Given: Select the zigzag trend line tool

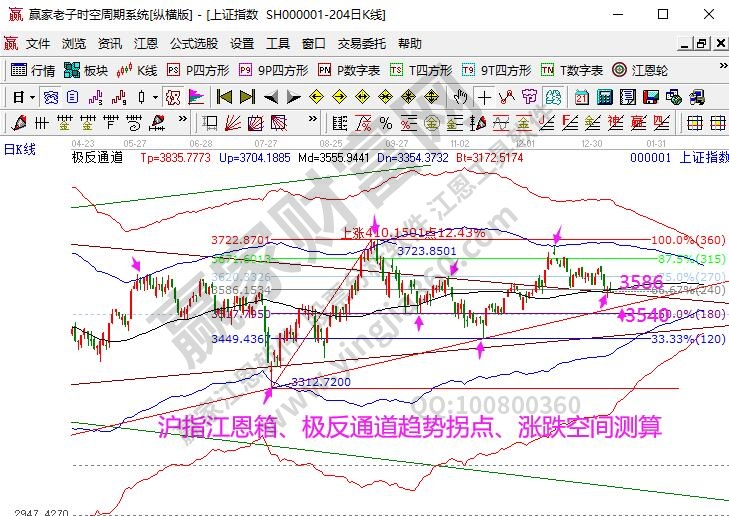Looking at the screenshot, I should pyautogui.click(x=507, y=98).
